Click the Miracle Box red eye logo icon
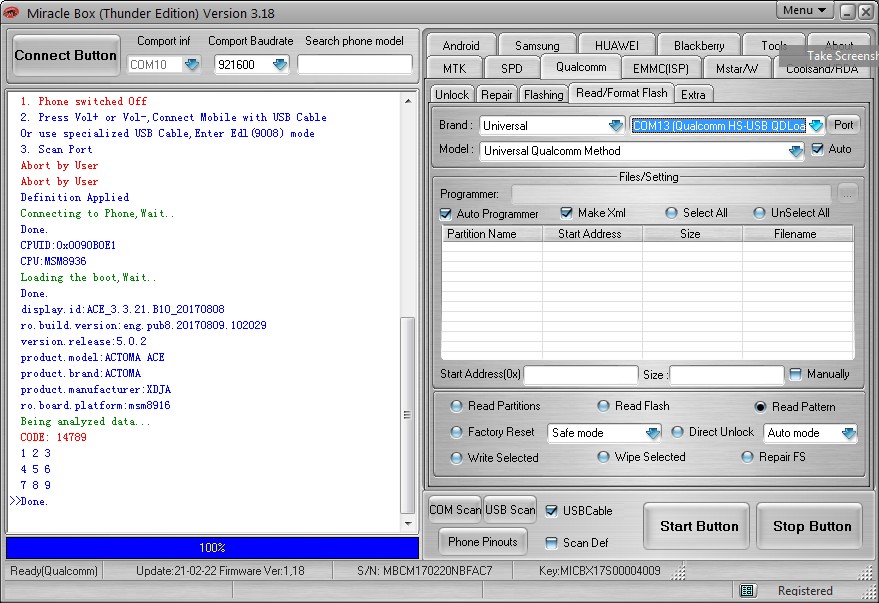 pyautogui.click(x=11, y=12)
